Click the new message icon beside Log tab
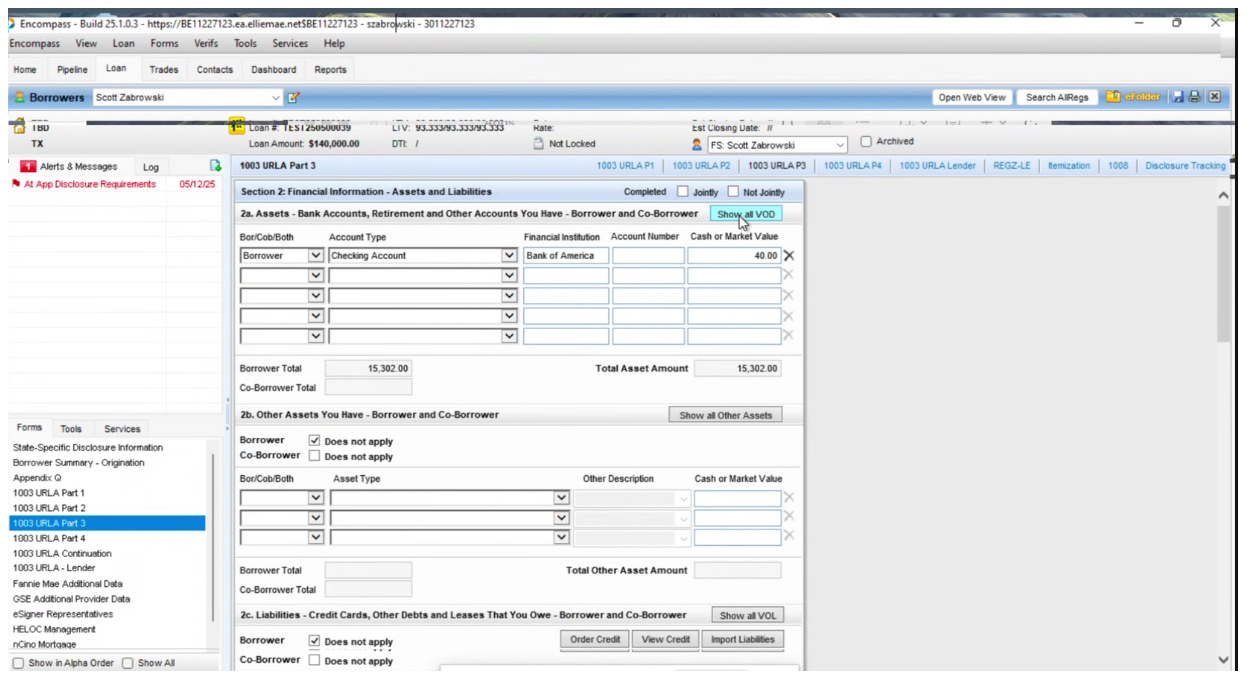Image resolution: width=1246 pixels, height=679 pixels. click(213, 166)
